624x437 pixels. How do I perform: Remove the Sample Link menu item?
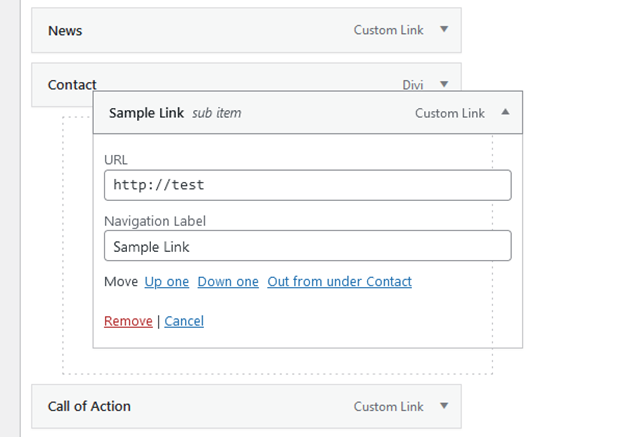128,321
